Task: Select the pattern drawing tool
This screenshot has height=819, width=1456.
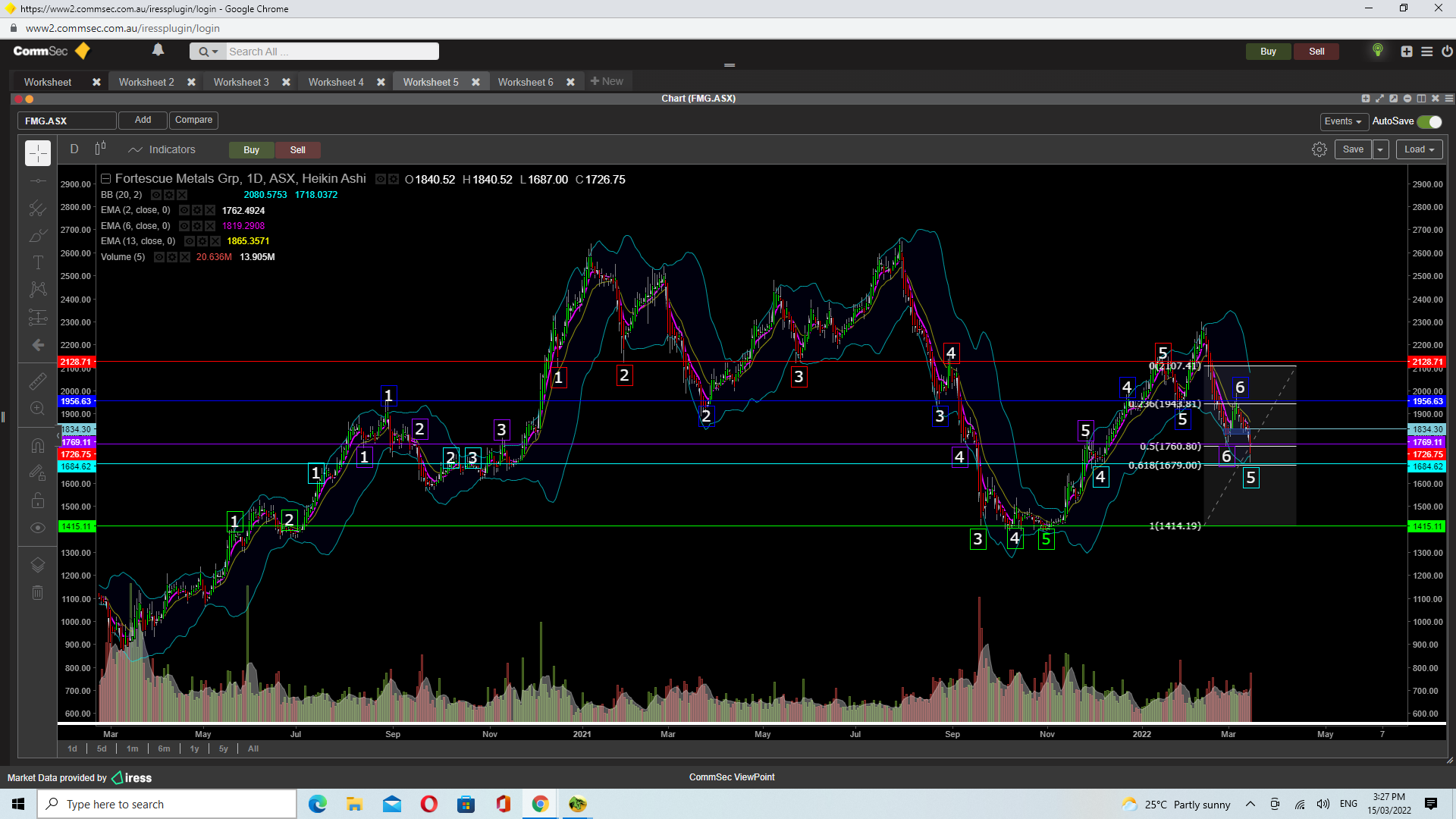Action: [38, 289]
